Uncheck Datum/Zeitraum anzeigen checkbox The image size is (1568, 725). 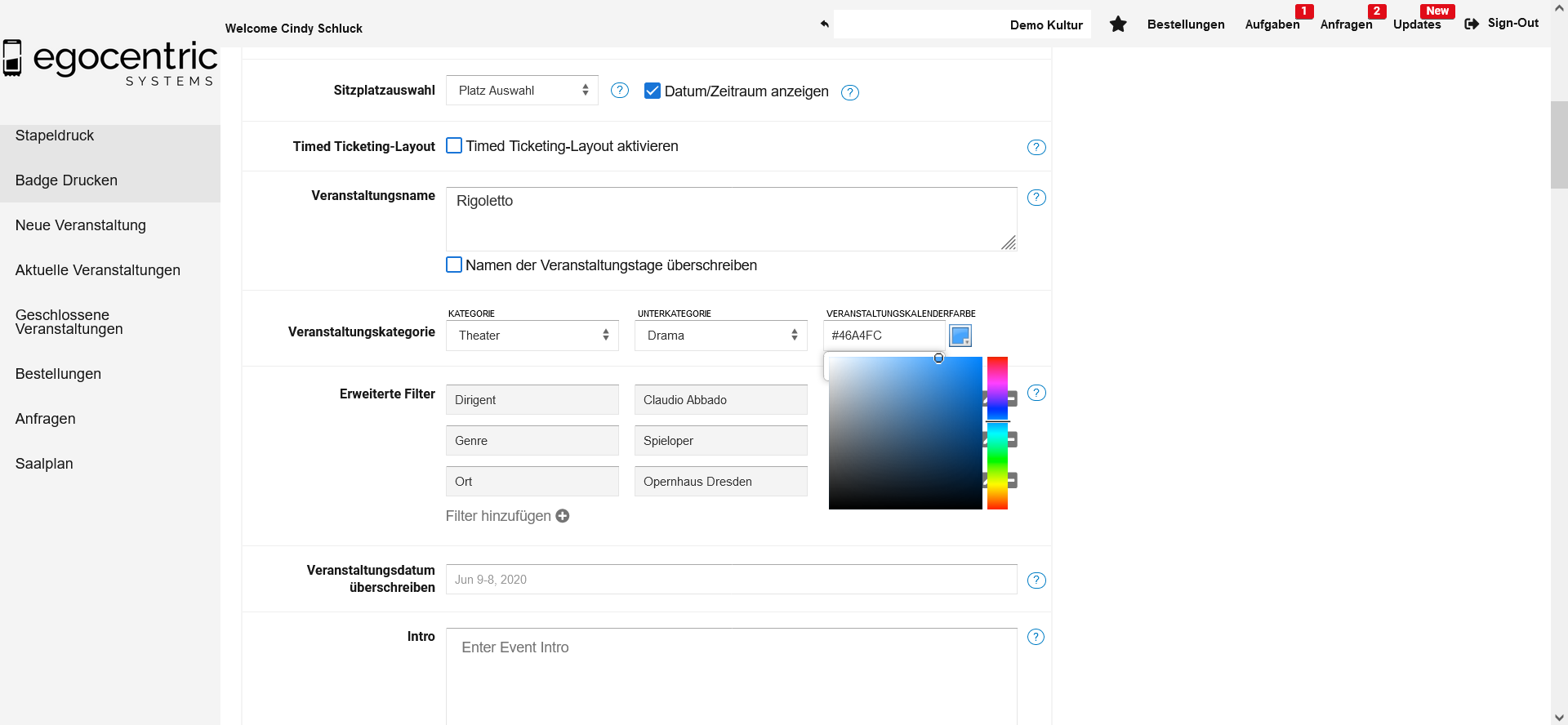[x=653, y=91]
